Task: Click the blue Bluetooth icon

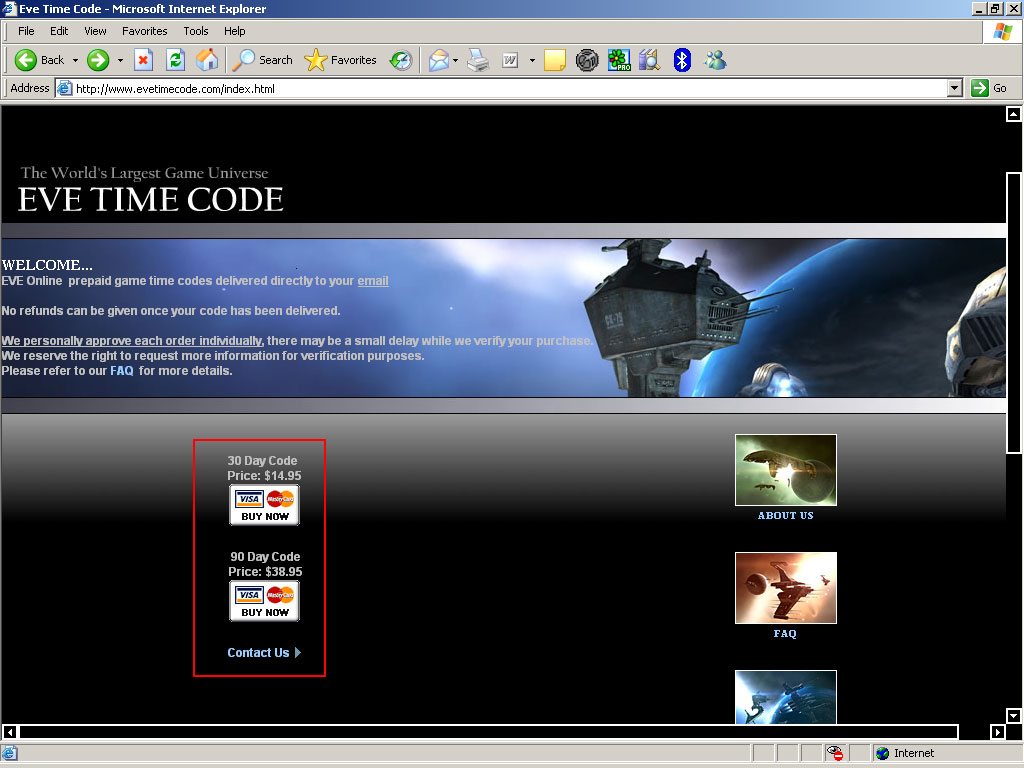Action: pos(682,60)
